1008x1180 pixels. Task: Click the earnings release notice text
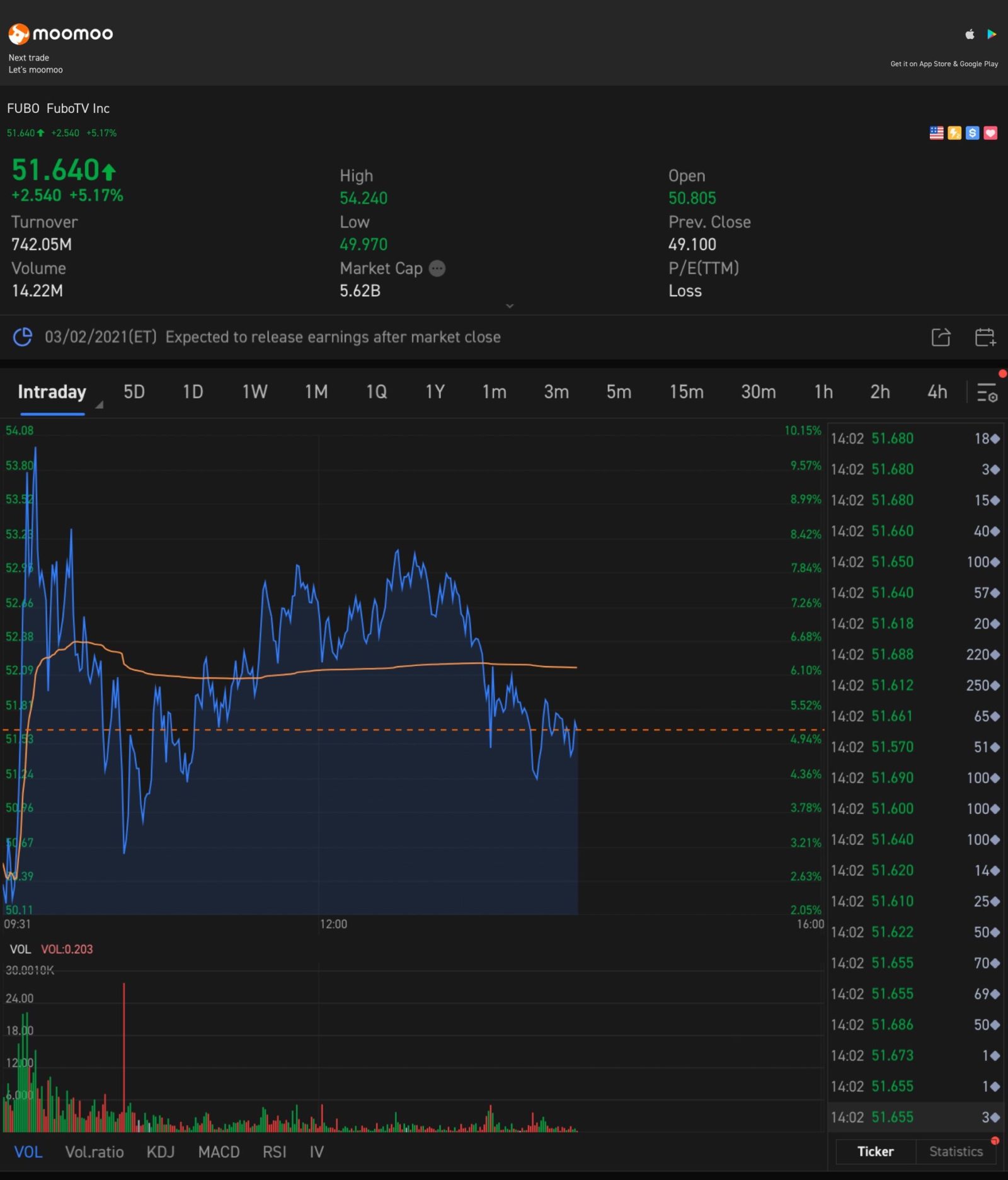tap(333, 337)
